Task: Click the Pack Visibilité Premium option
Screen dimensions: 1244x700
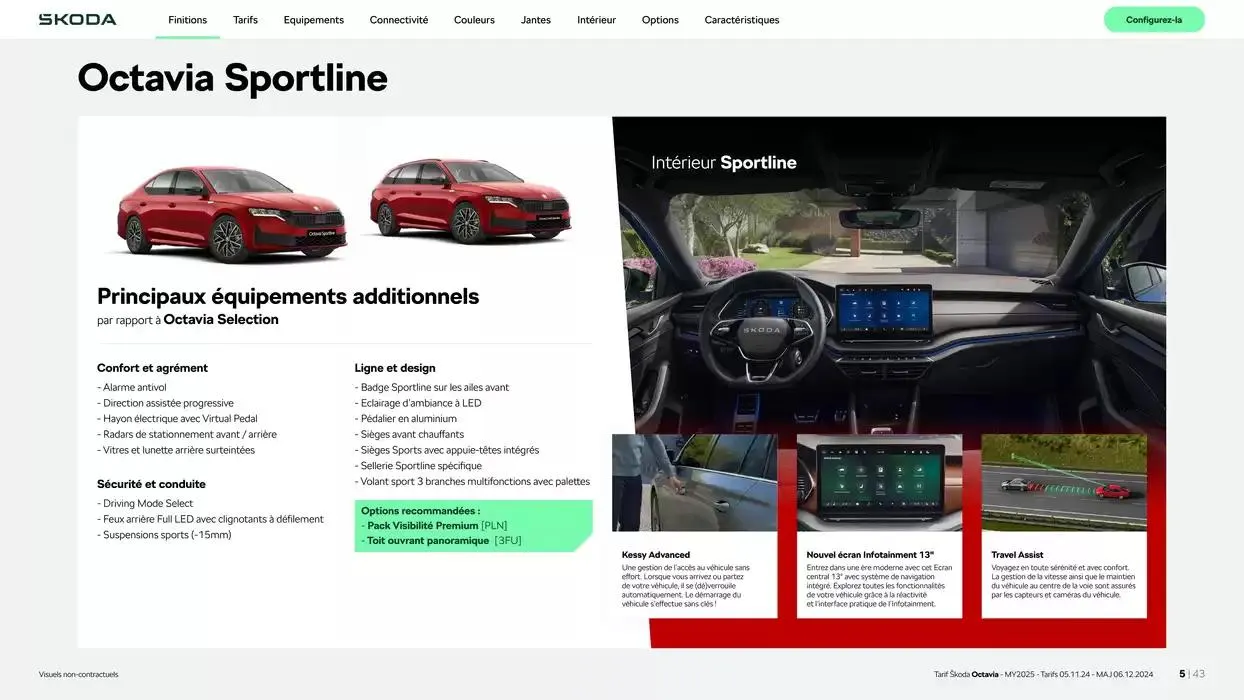Action: (x=436, y=525)
